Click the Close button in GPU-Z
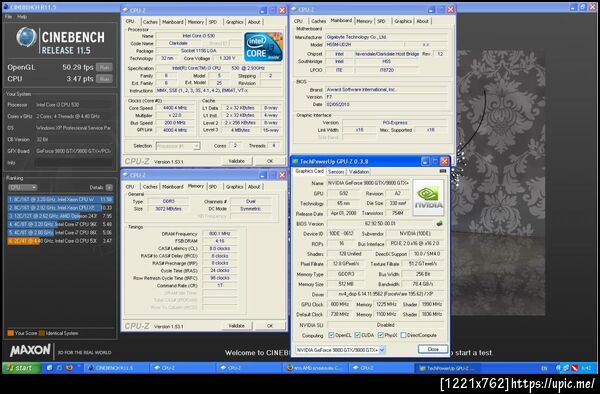The width and height of the screenshot is (600, 394). point(433,349)
